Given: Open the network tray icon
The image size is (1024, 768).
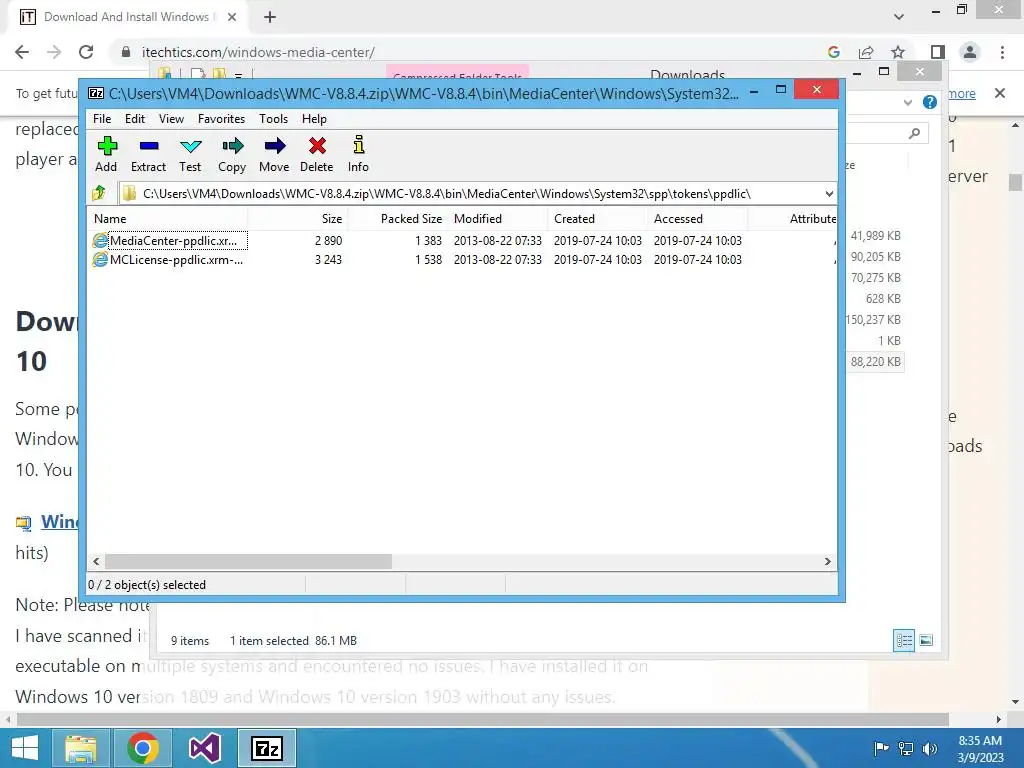Looking at the screenshot, I should point(906,748).
